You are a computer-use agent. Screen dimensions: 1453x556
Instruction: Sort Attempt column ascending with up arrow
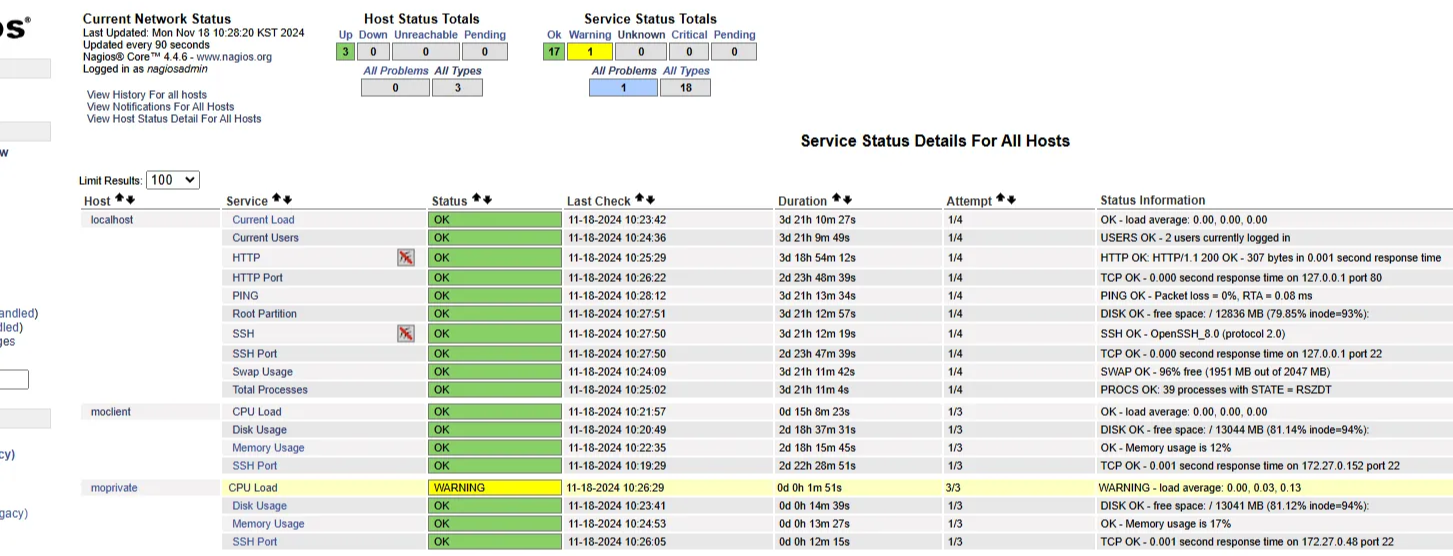click(x=1000, y=200)
